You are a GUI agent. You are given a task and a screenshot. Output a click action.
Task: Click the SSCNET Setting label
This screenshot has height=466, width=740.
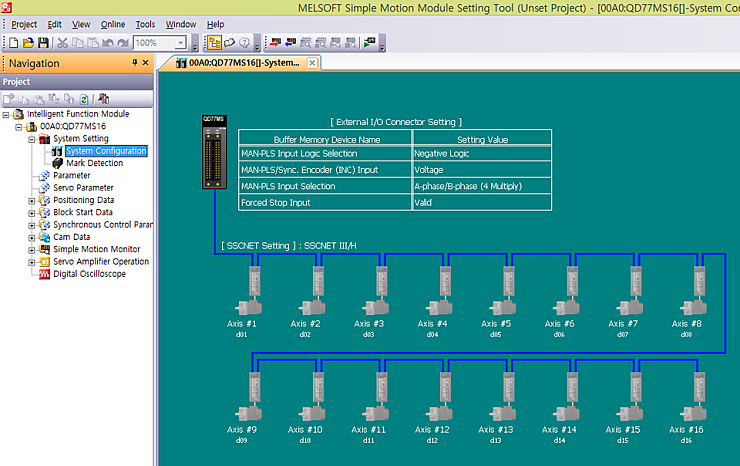coord(289,246)
